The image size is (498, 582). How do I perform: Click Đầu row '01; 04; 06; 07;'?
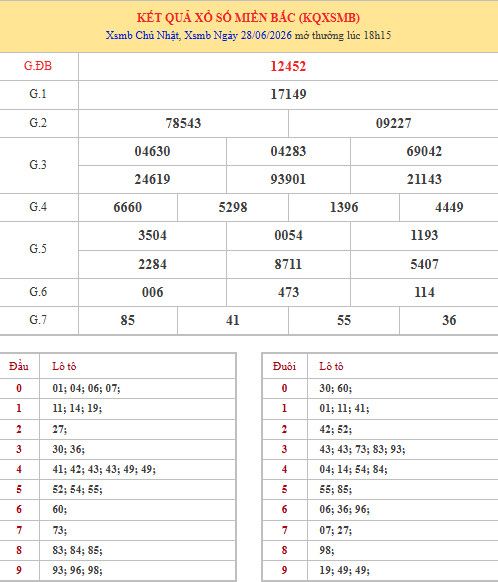coord(86,388)
